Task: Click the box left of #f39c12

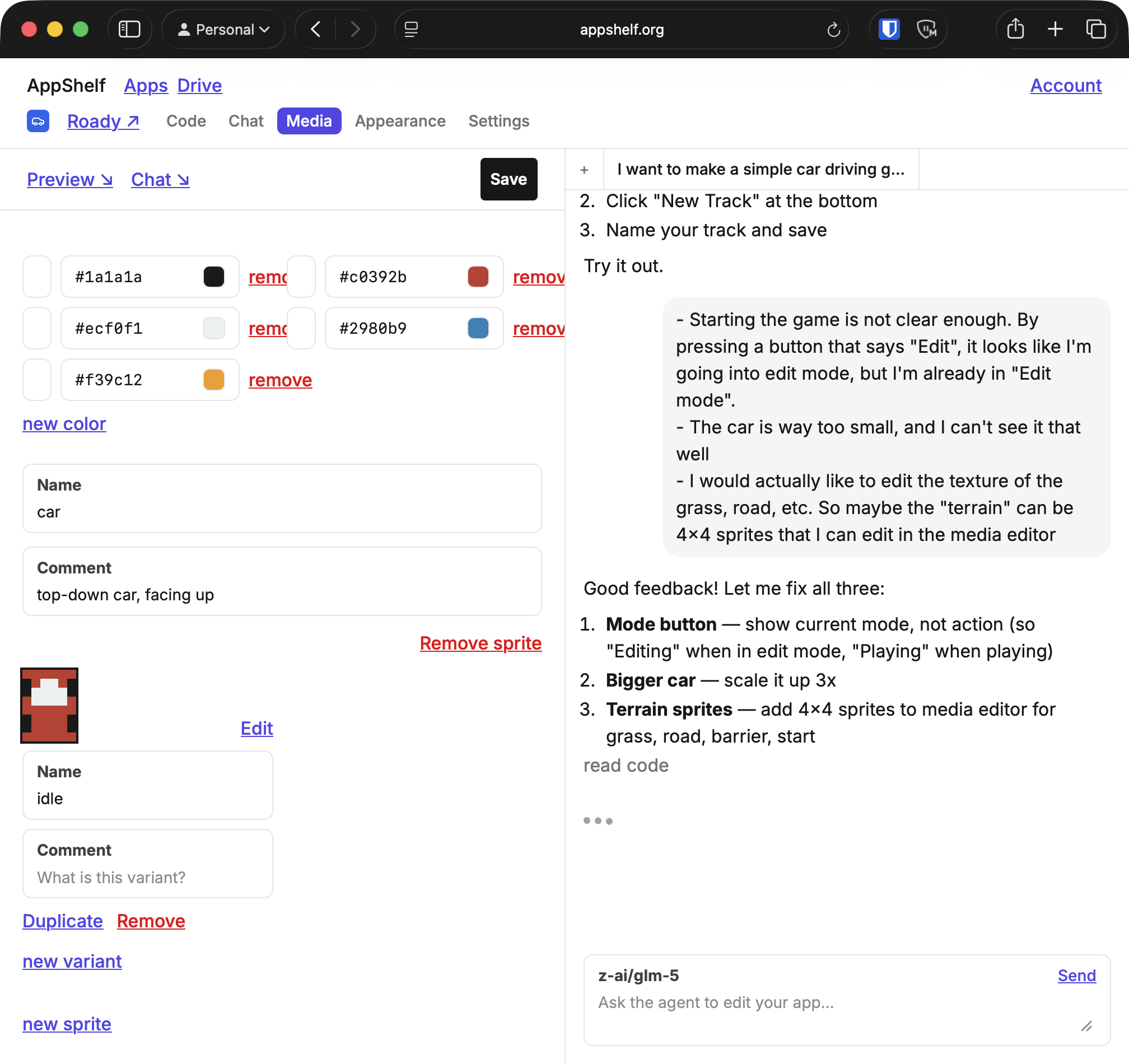Action: (x=37, y=380)
